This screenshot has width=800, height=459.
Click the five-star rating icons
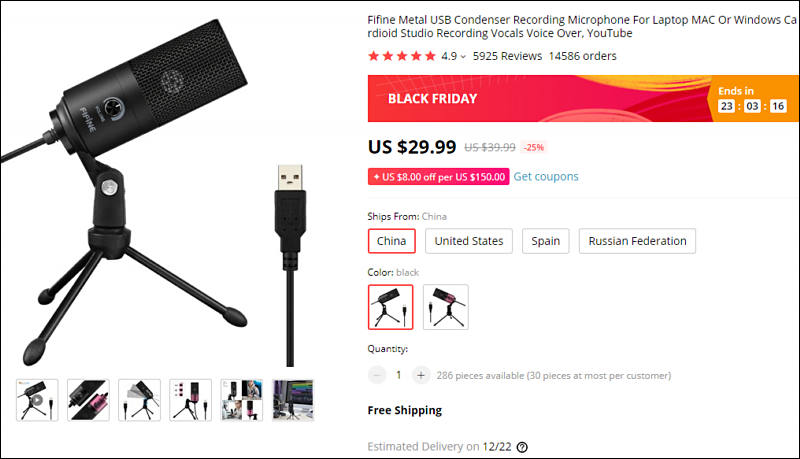(x=402, y=56)
